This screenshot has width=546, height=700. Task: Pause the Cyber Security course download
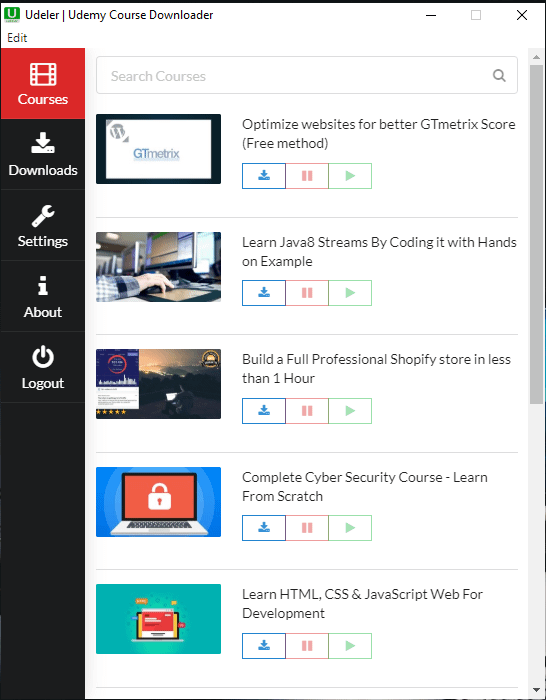click(307, 528)
